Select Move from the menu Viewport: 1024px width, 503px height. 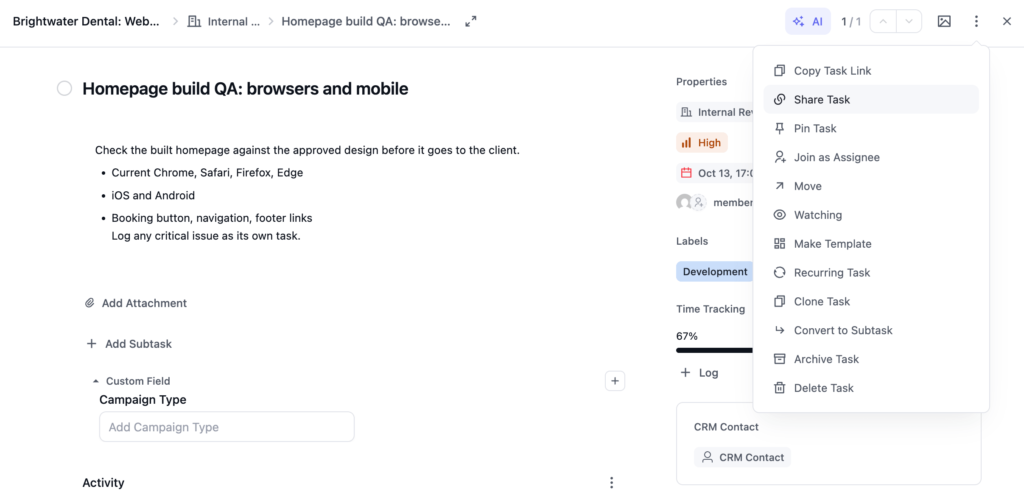point(871,186)
